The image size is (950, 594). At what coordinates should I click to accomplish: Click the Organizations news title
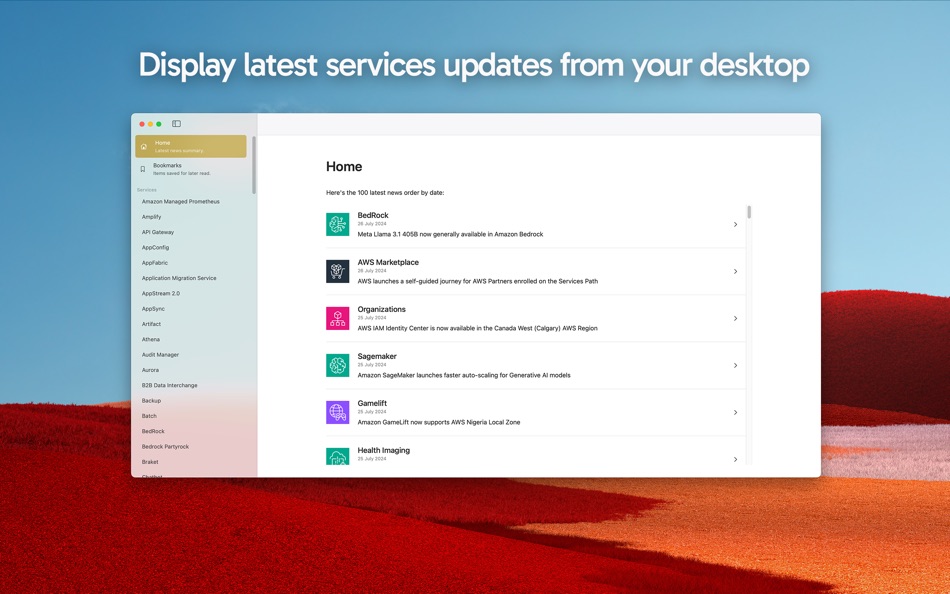click(x=381, y=309)
